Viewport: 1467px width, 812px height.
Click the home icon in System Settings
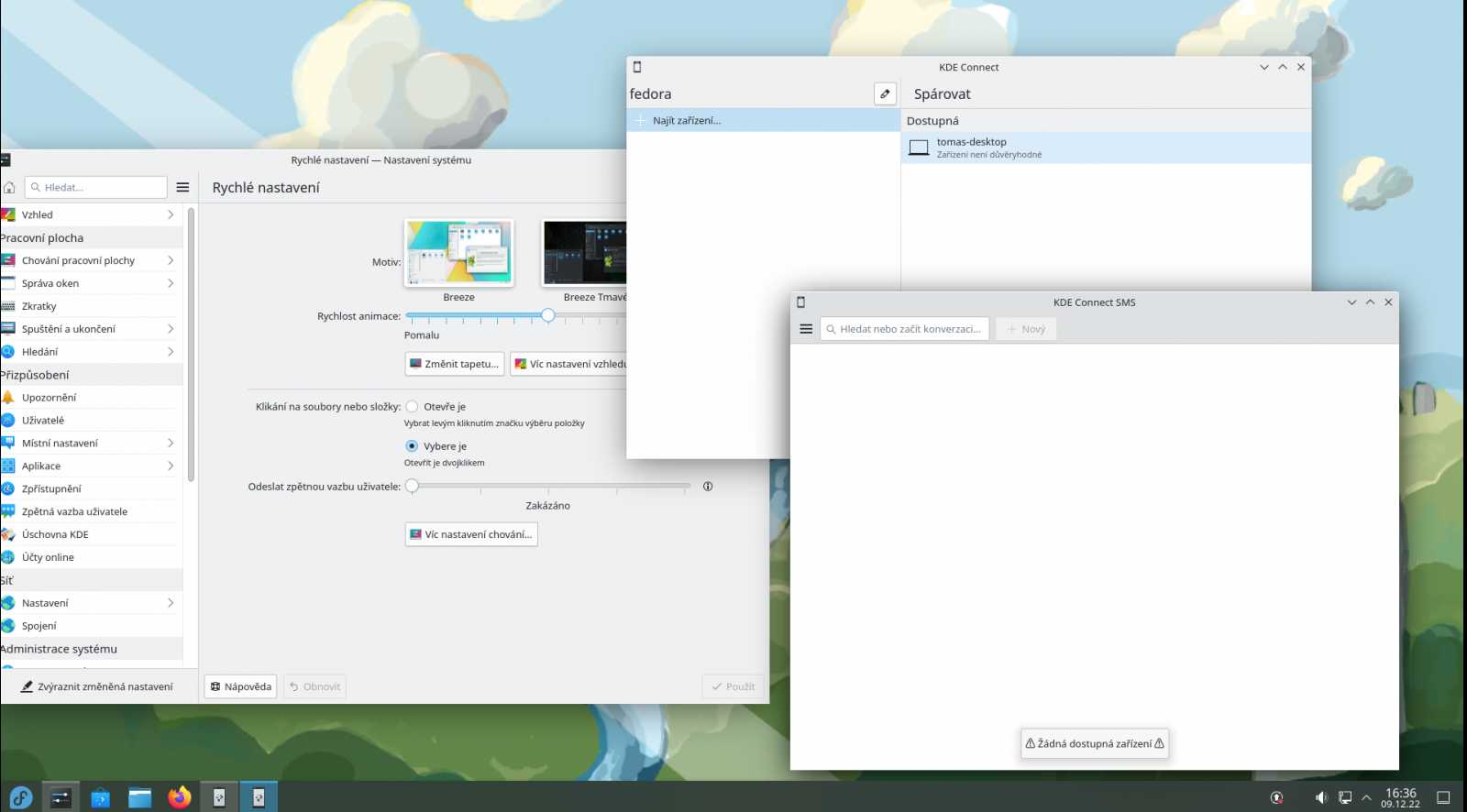click(x=9, y=187)
